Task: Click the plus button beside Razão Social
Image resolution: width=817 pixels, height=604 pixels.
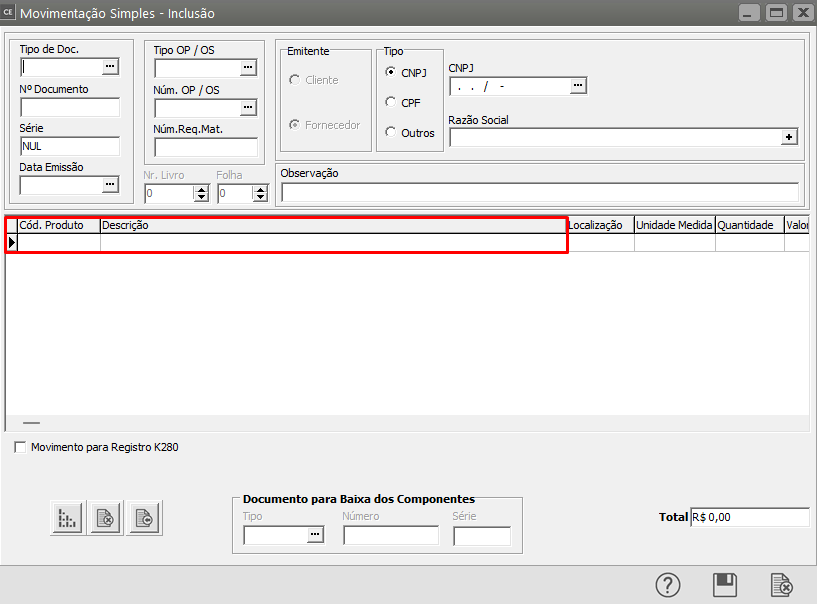Action: (x=789, y=137)
